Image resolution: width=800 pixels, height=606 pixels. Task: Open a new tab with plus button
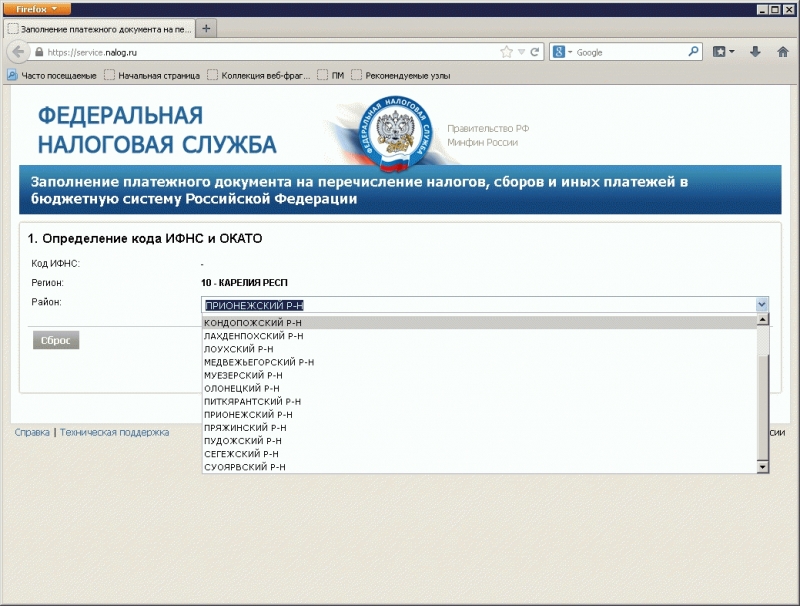[x=206, y=29]
